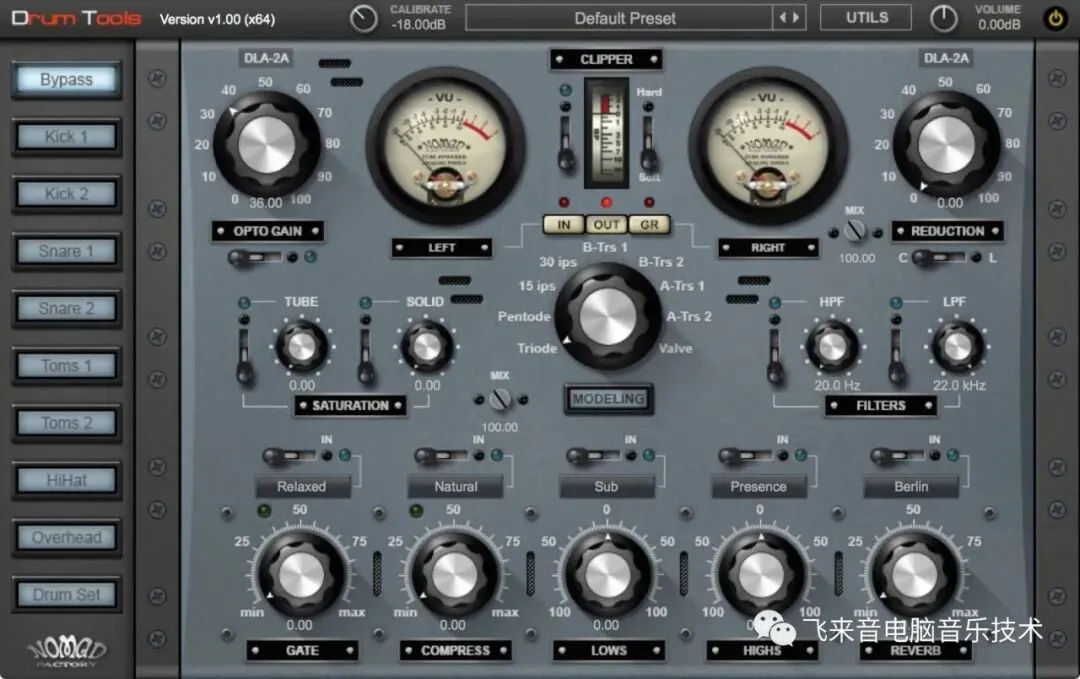Open the Relaxed gate type selector
The height and width of the screenshot is (679, 1080).
click(302, 486)
